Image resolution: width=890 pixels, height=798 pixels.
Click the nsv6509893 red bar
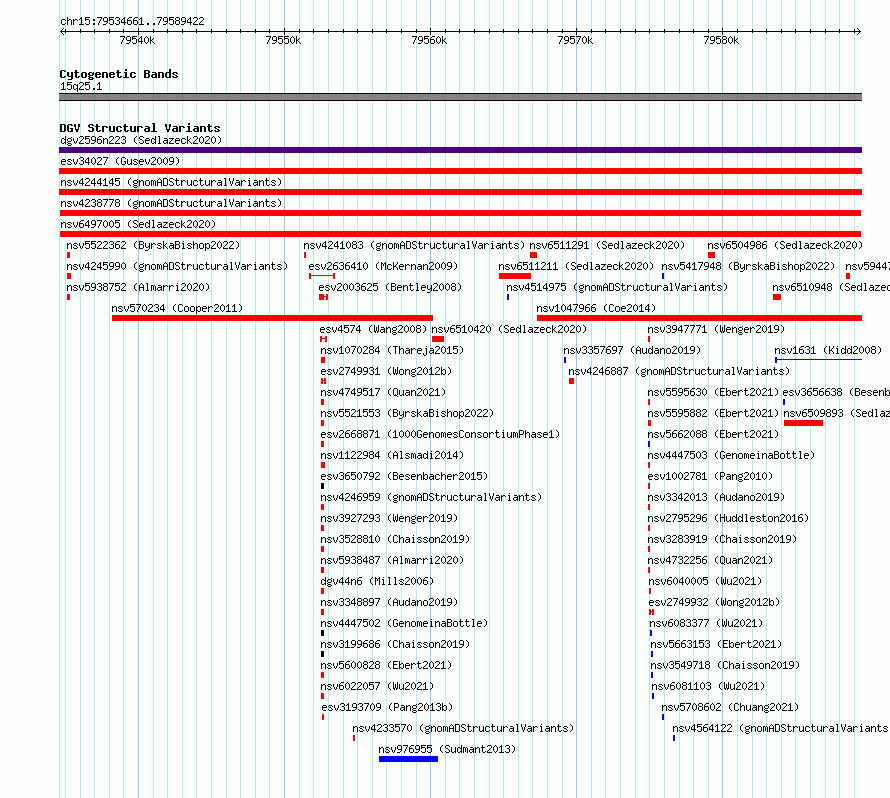[803, 423]
